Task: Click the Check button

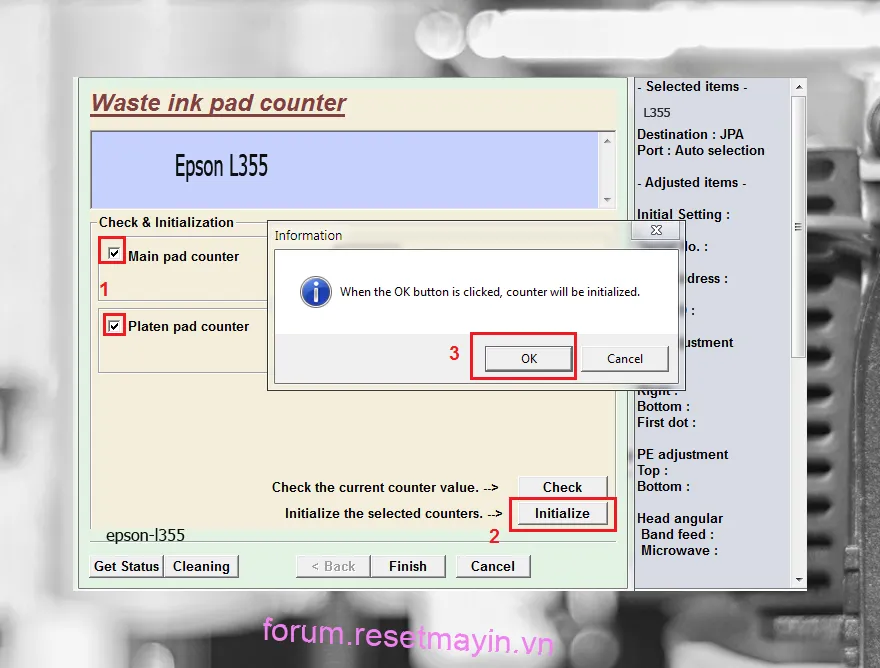Action: (x=562, y=487)
